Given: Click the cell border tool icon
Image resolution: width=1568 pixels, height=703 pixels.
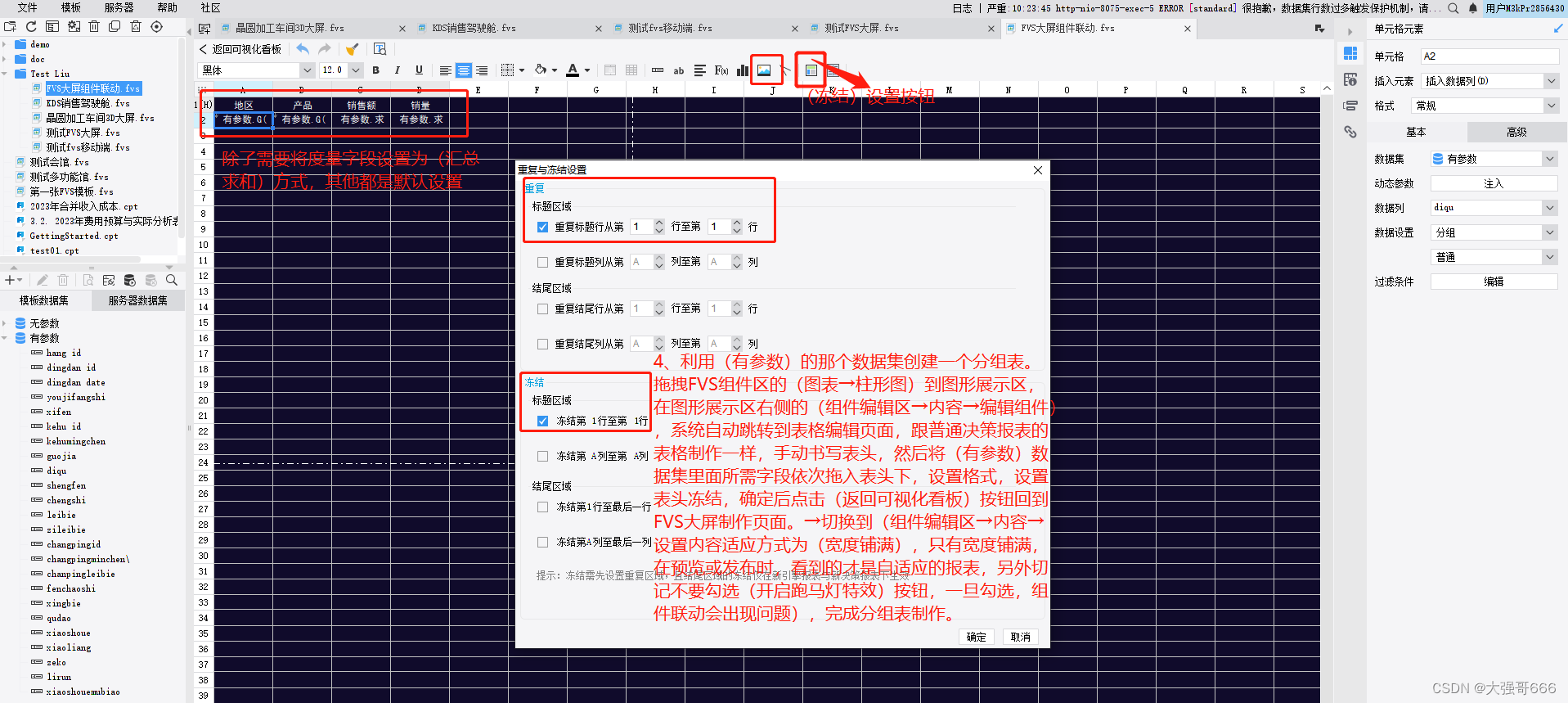Looking at the screenshot, I should (x=508, y=70).
